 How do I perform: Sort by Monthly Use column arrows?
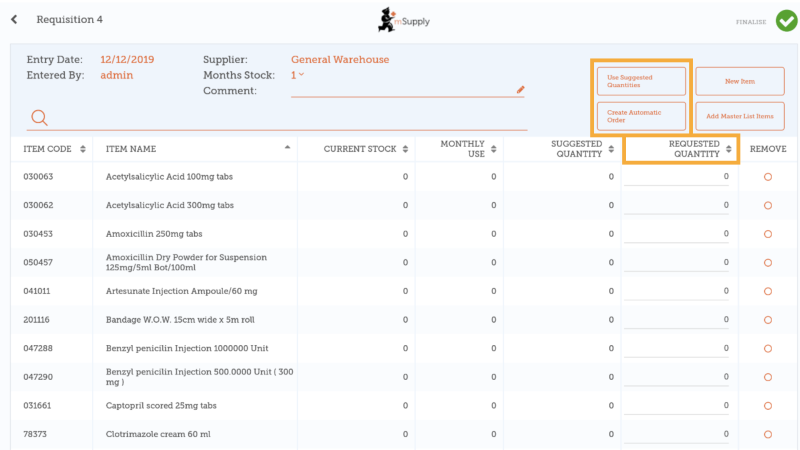[493, 149]
